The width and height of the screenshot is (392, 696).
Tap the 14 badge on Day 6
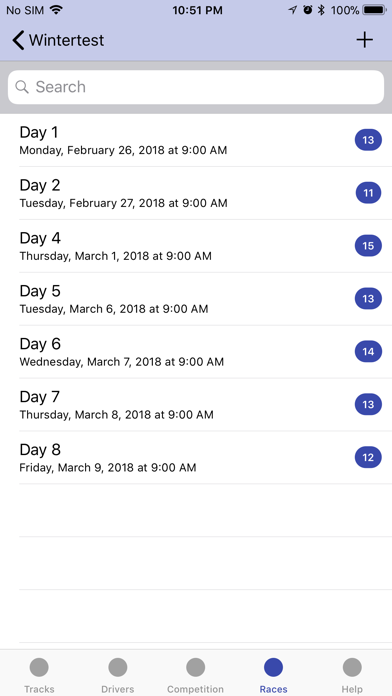pyautogui.click(x=368, y=352)
